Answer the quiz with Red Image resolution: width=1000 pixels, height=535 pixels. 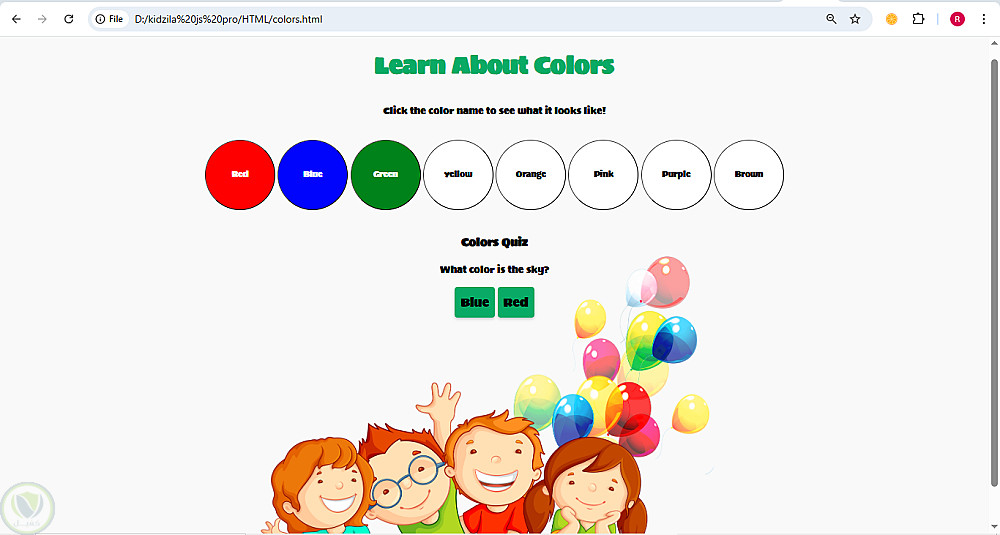coord(516,302)
